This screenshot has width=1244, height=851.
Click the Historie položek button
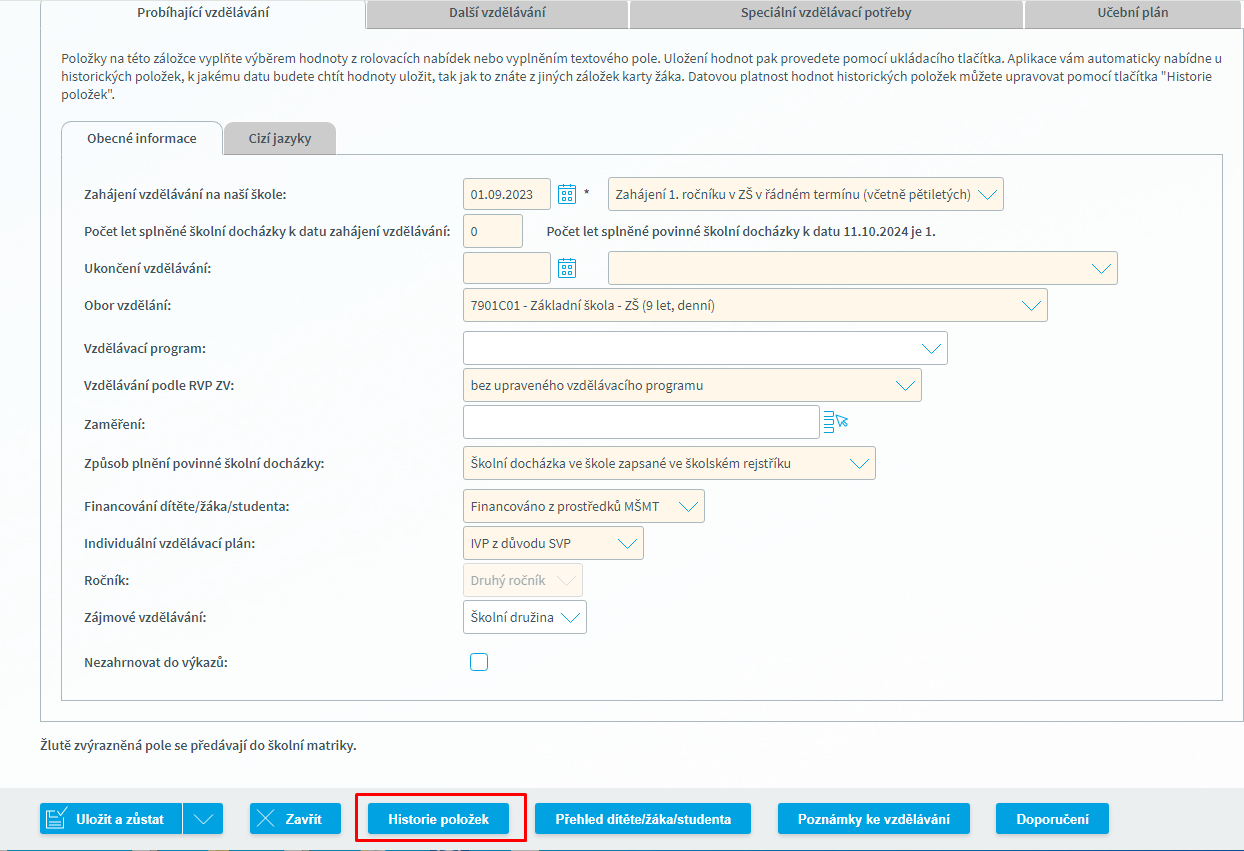pyautogui.click(x=439, y=819)
